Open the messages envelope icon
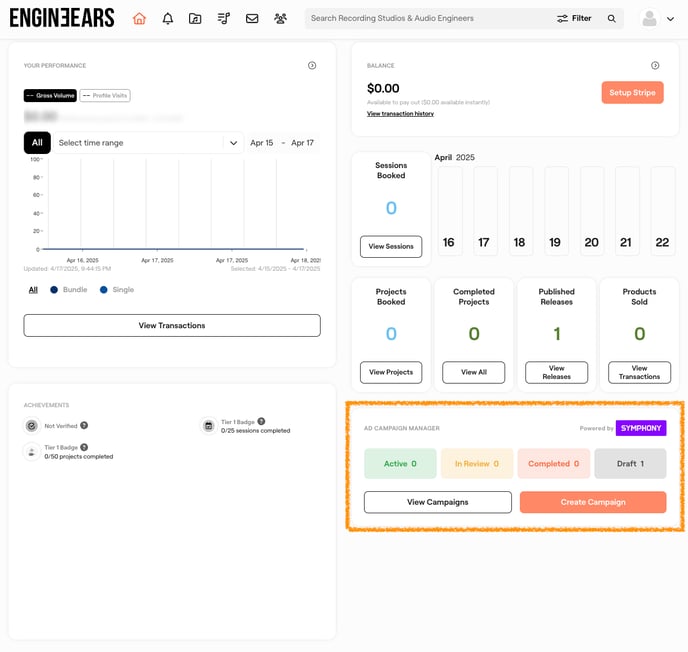 tap(252, 18)
